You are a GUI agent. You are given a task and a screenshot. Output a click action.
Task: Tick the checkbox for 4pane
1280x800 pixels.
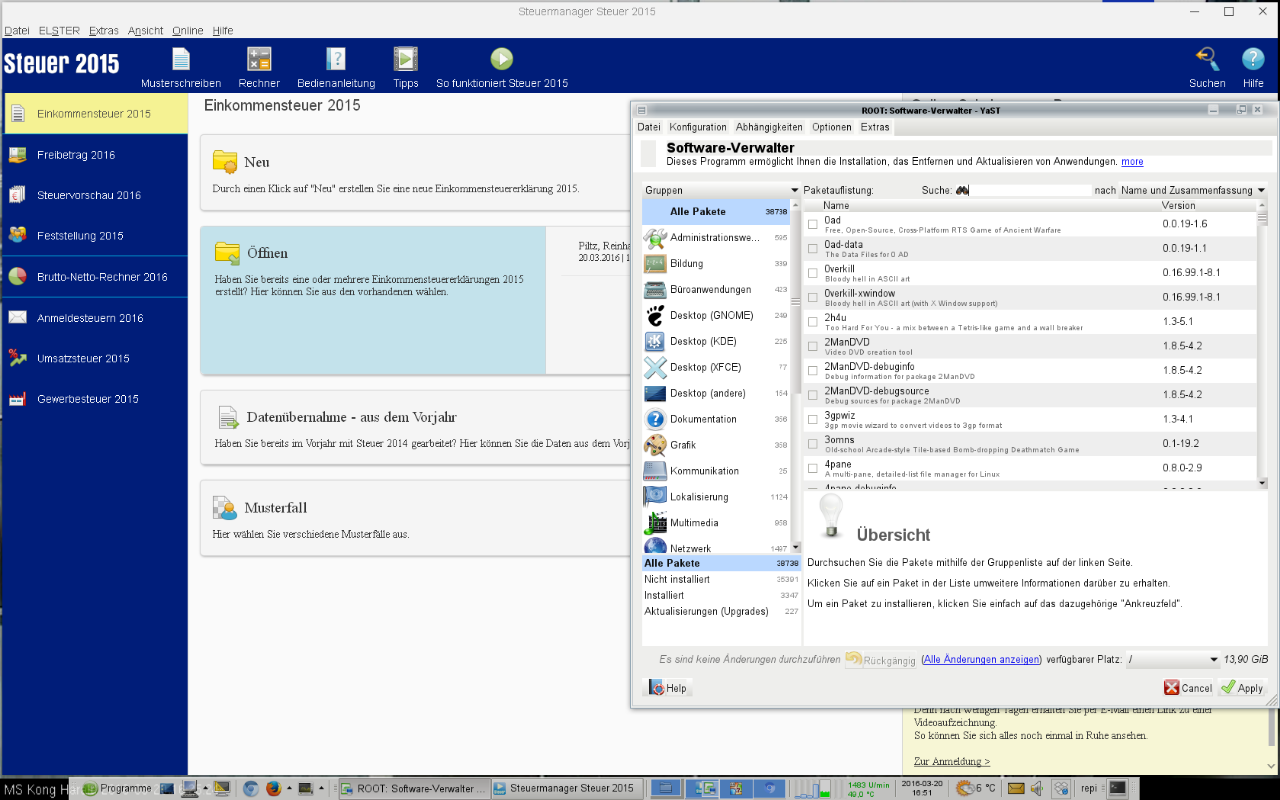point(813,469)
